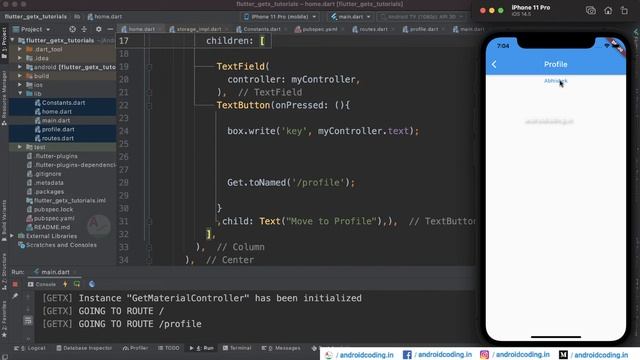Open the main.dart tab in Run panel
640x360 pixels.
coord(52,272)
